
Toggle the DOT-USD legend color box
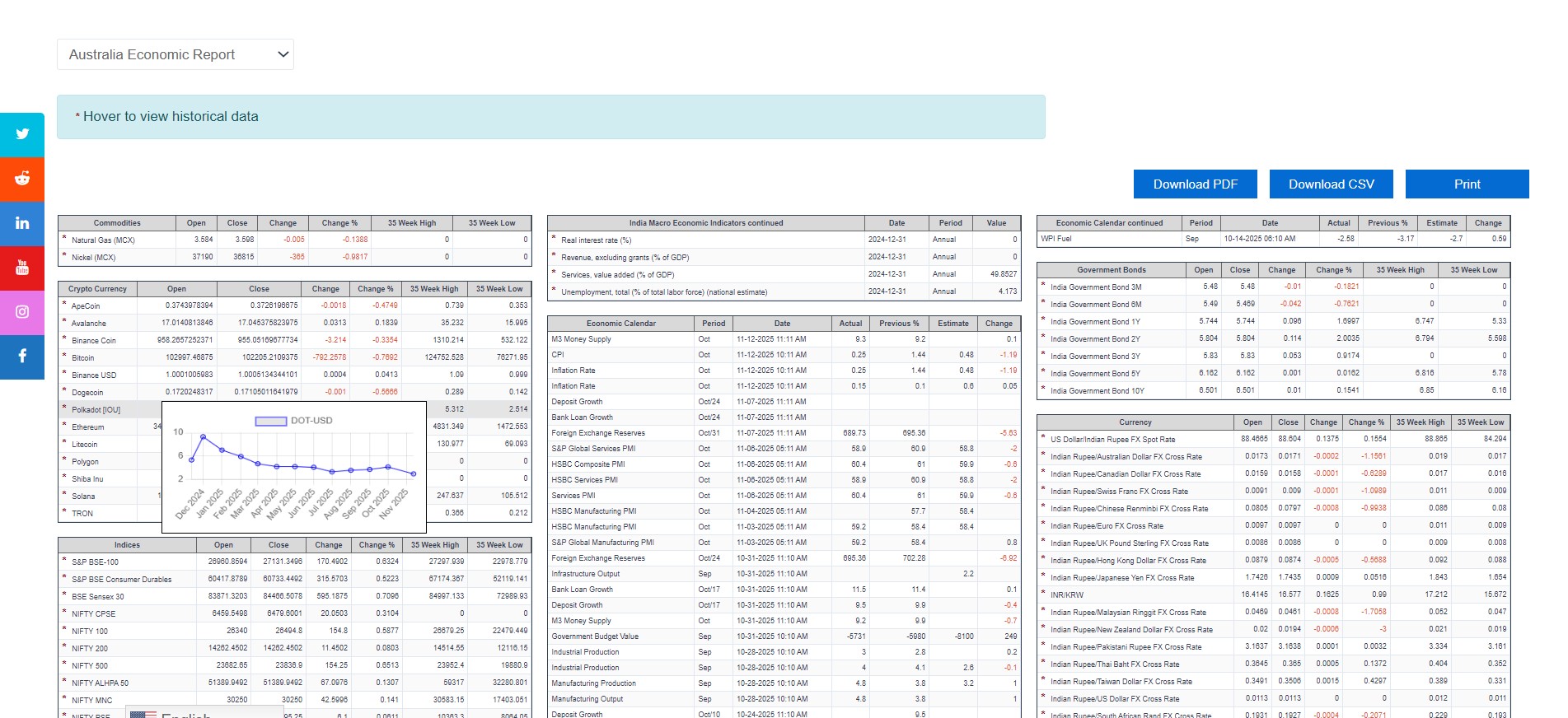pyautogui.click(x=270, y=421)
